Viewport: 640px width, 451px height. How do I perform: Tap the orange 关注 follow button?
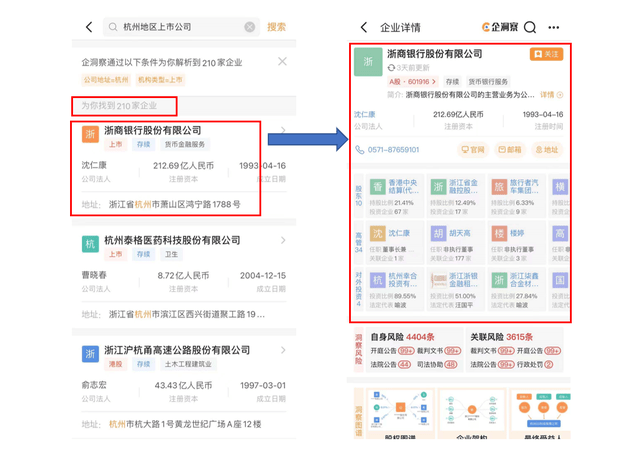546,54
